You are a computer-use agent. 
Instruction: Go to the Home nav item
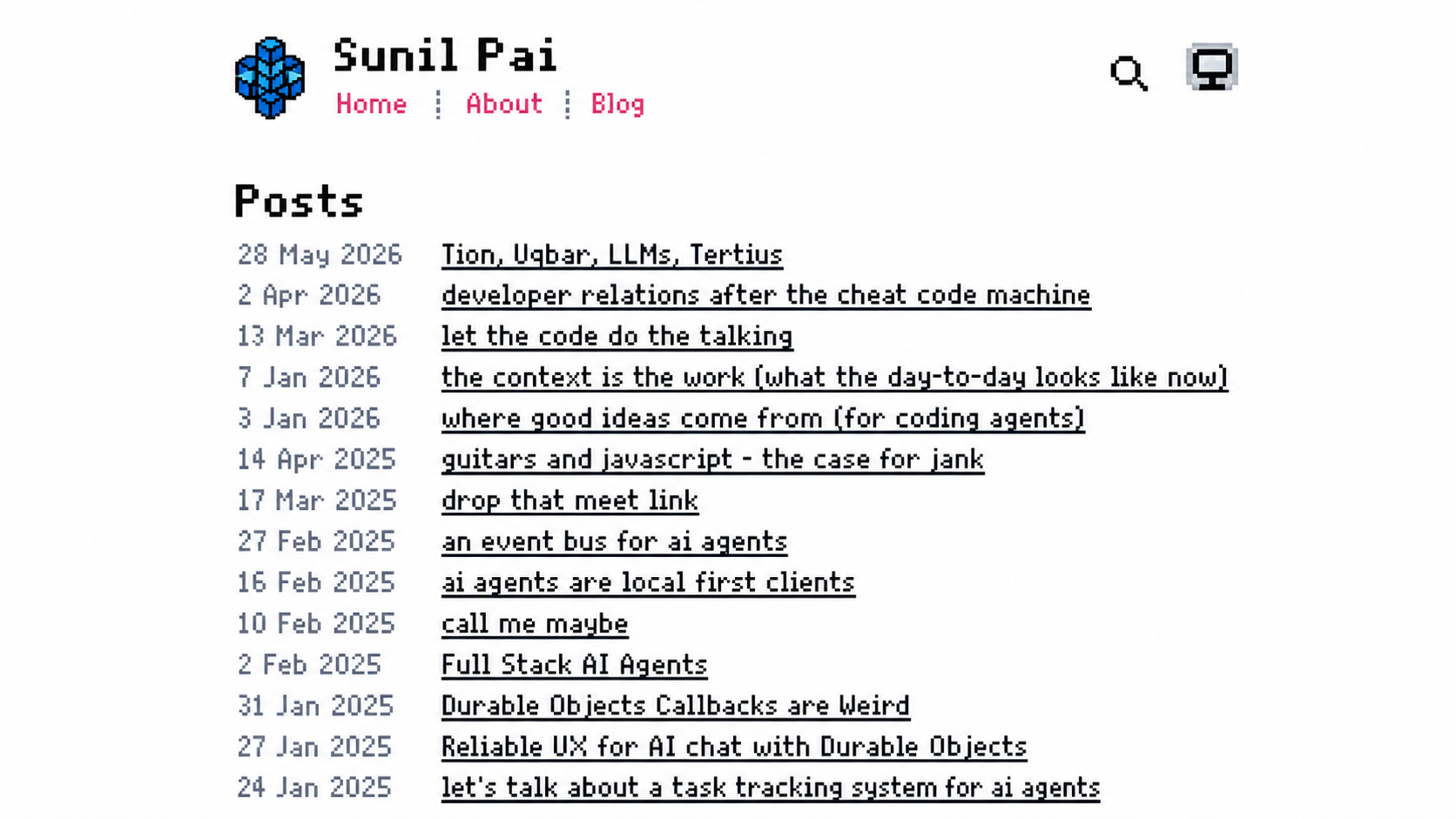point(372,104)
